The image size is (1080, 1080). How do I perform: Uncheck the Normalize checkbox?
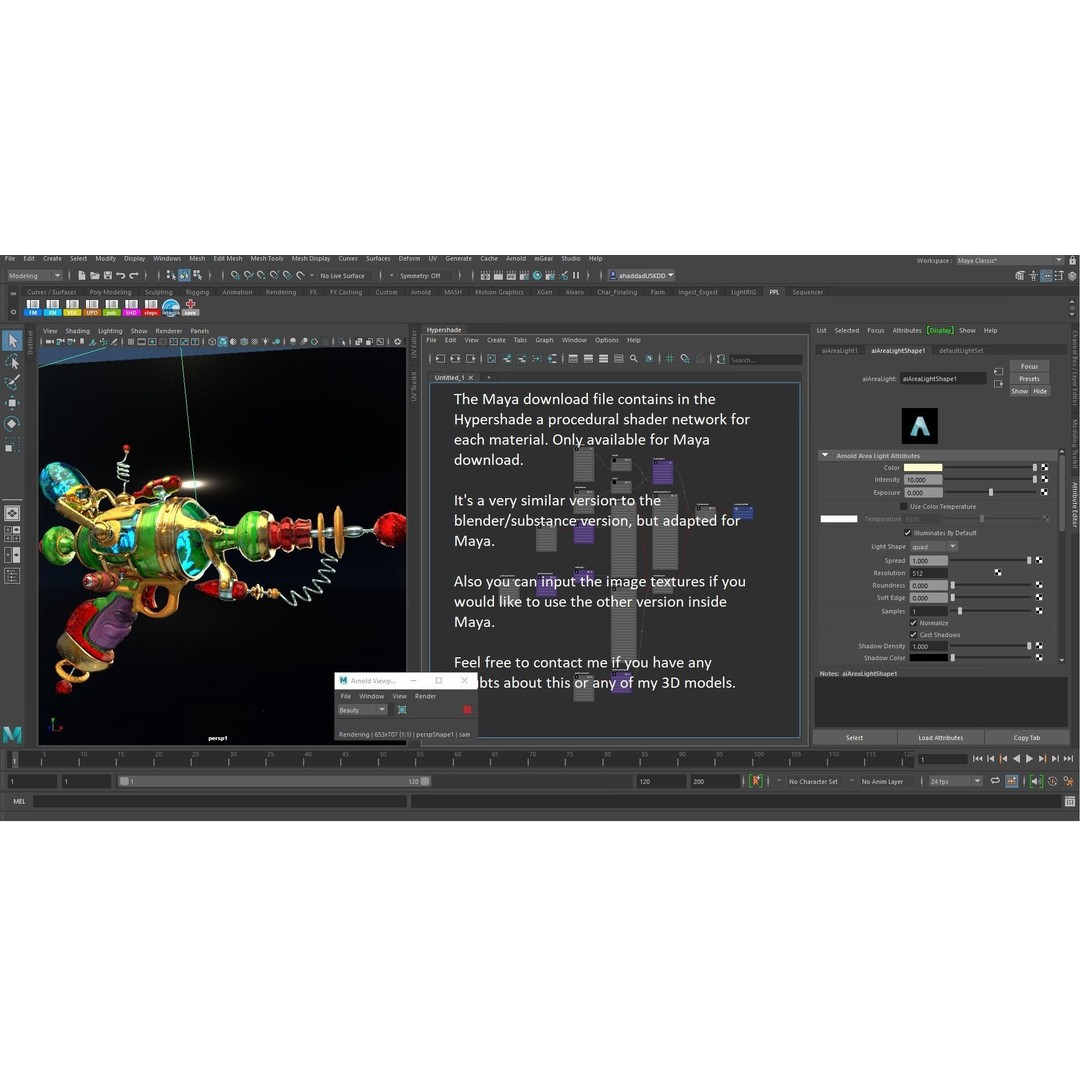point(913,623)
